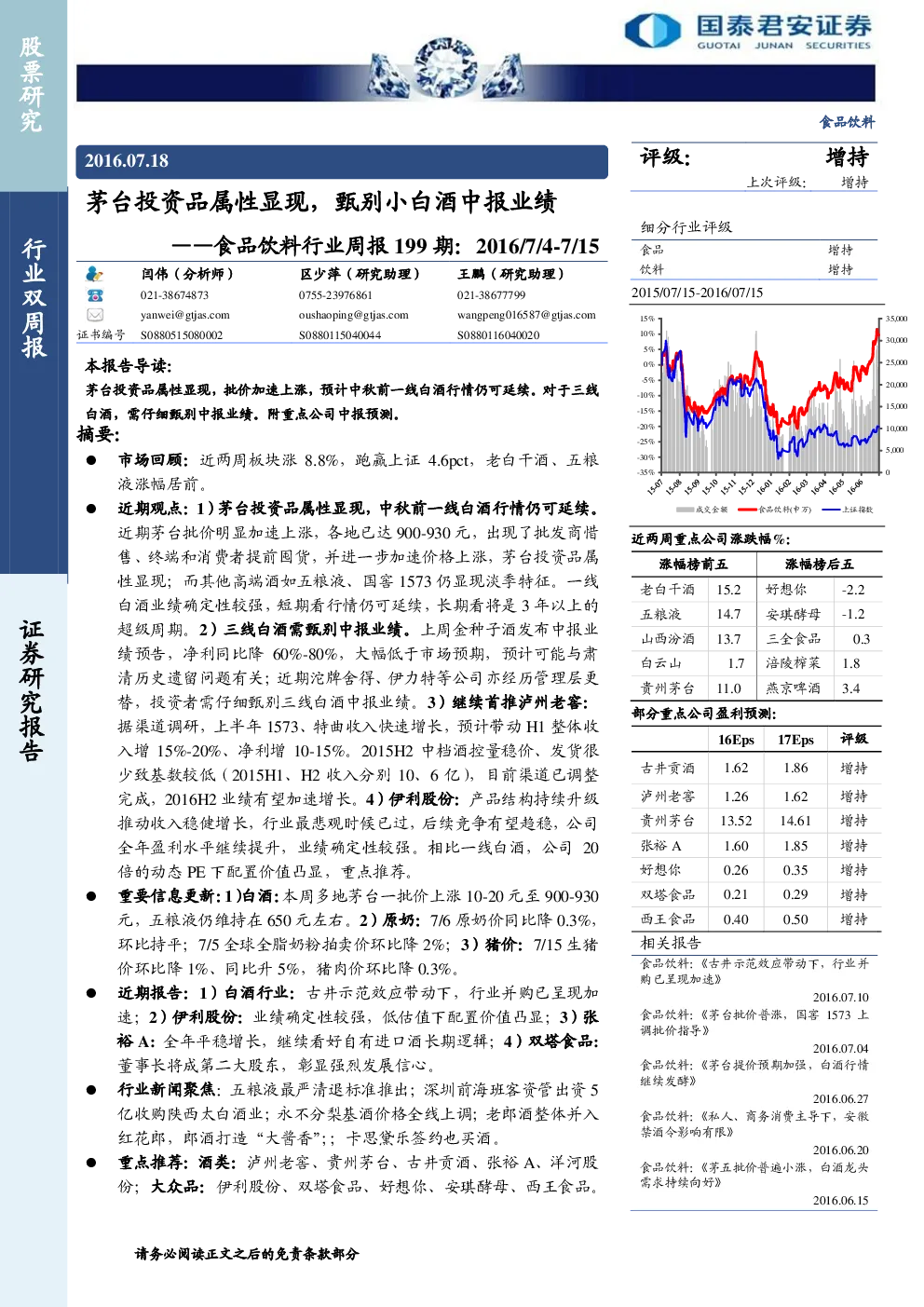Click the diamond banner image
This screenshot has height=1307, width=924.
446,68
